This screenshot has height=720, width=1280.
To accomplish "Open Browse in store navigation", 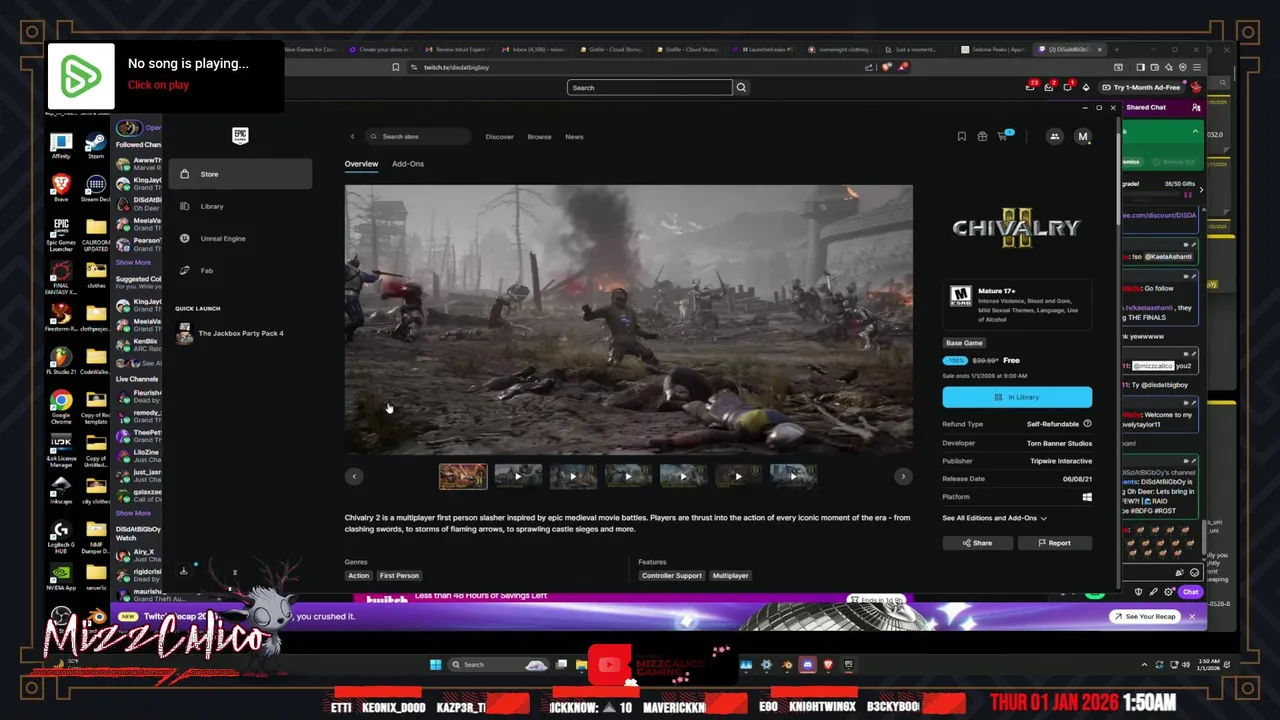I will [x=539, y=137].
